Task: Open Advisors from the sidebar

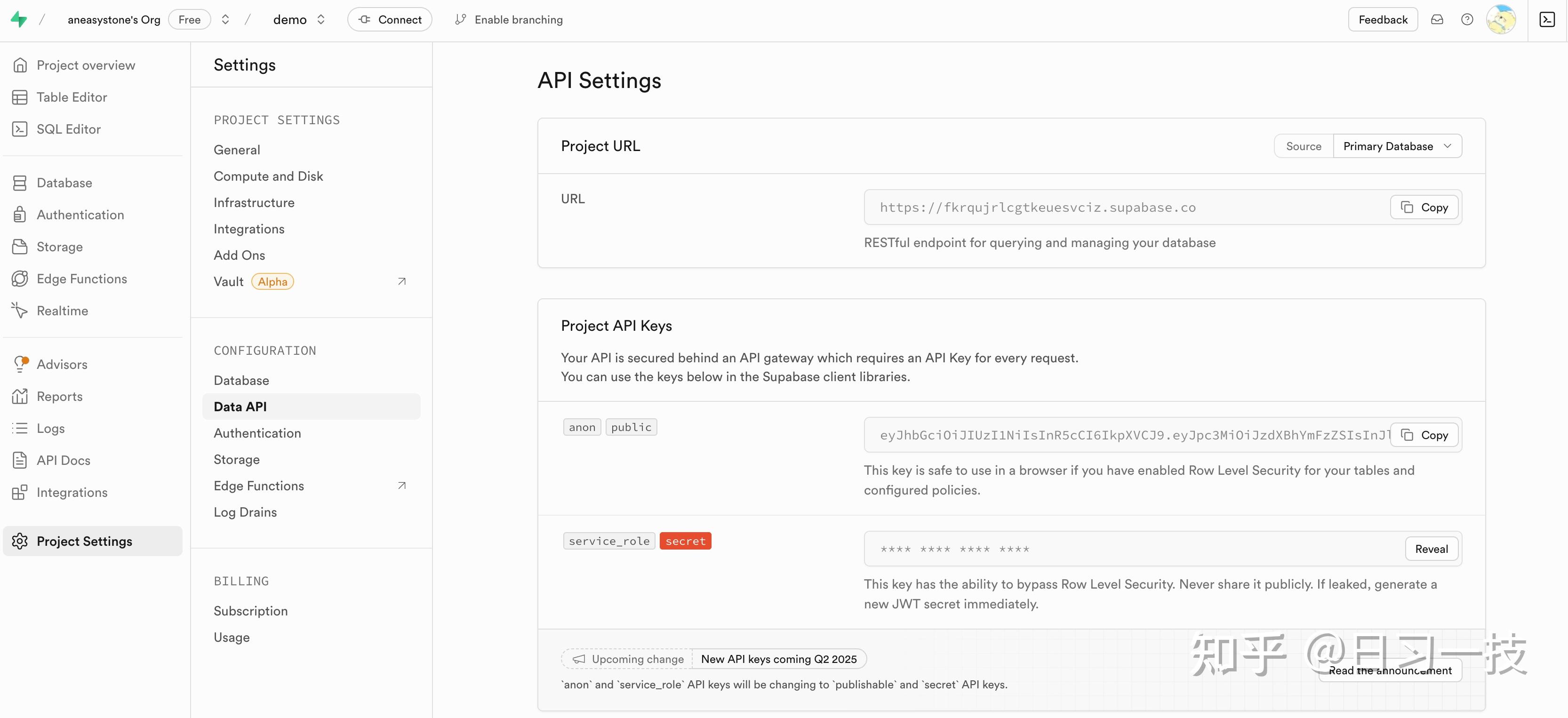Action: coord(62,364)
